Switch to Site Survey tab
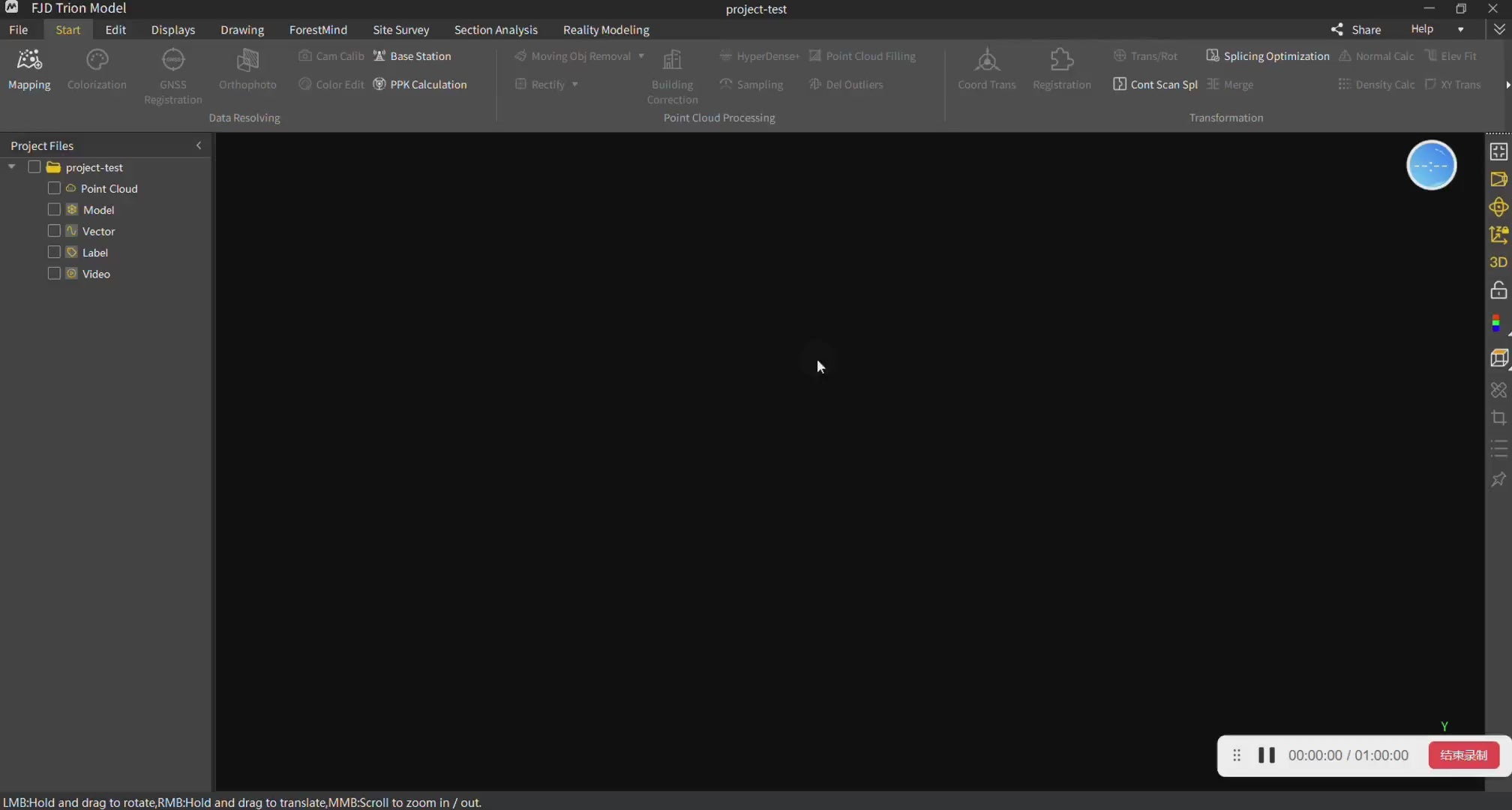Viewport: 1512px width, 810px height. tap(401, 30)
